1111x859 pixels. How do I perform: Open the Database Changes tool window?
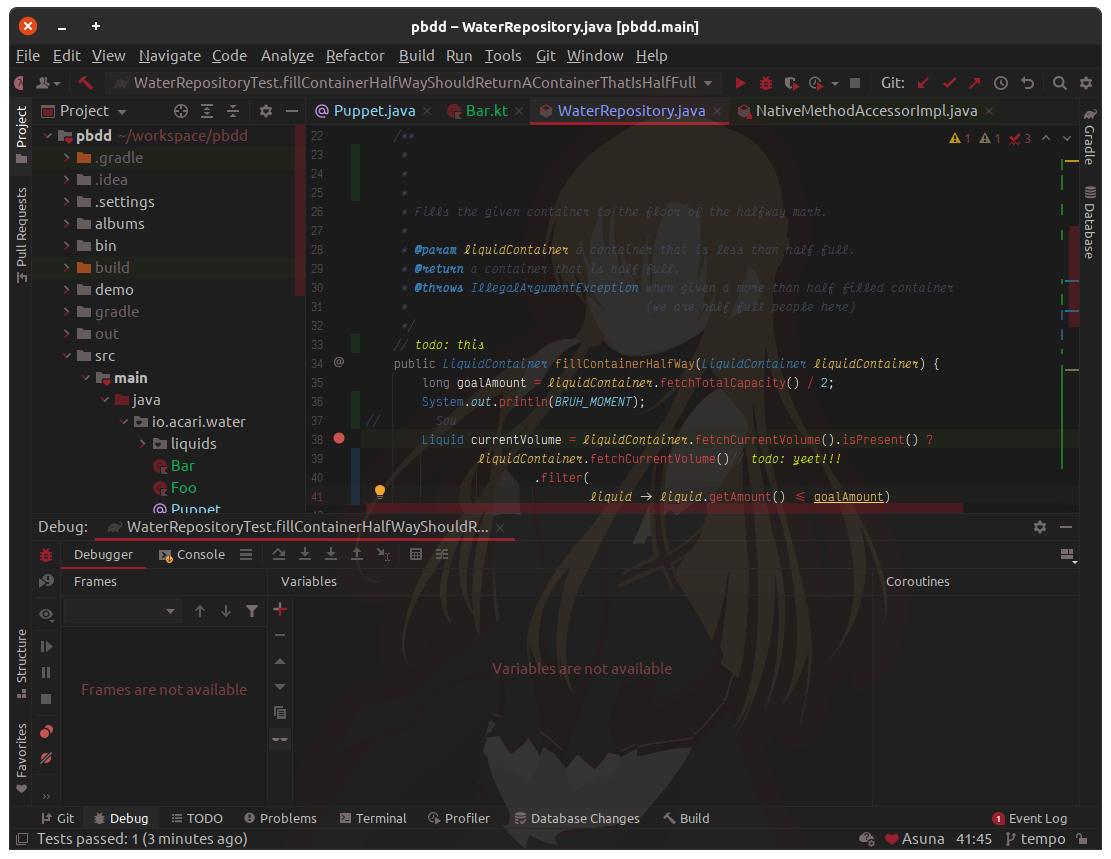click(x=577, y=819)
